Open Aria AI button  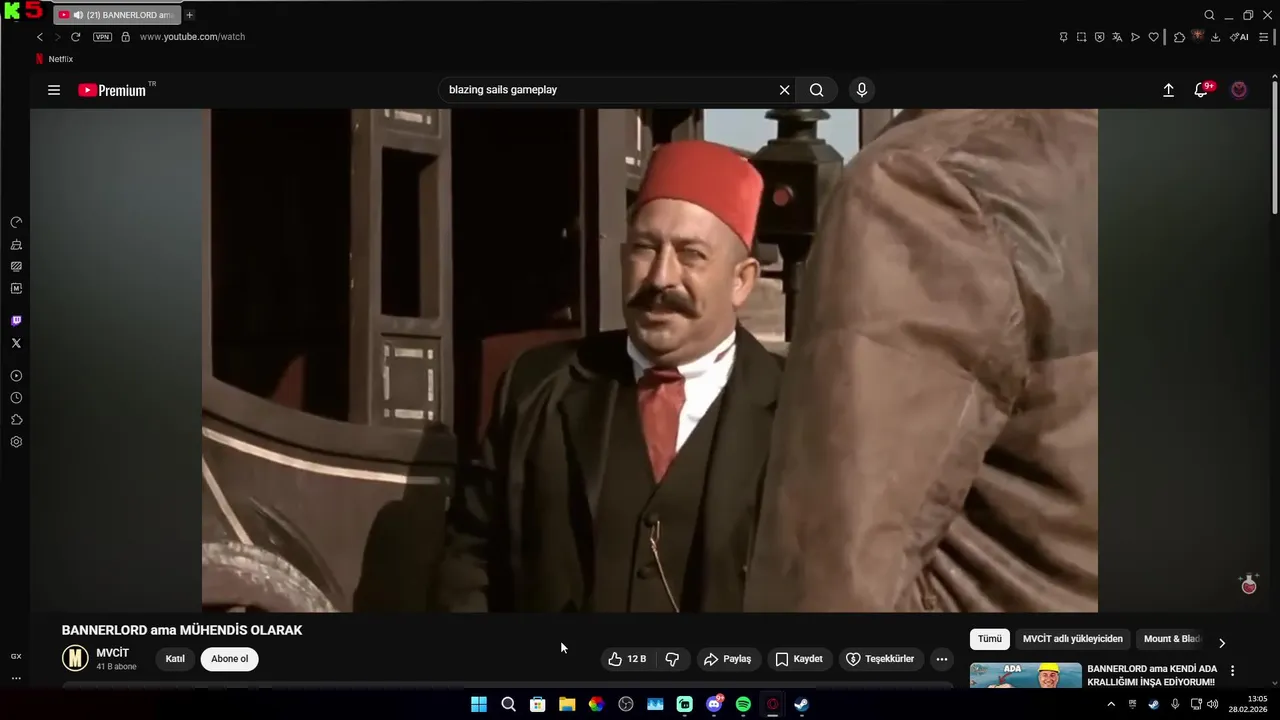tap(1239, 37)
